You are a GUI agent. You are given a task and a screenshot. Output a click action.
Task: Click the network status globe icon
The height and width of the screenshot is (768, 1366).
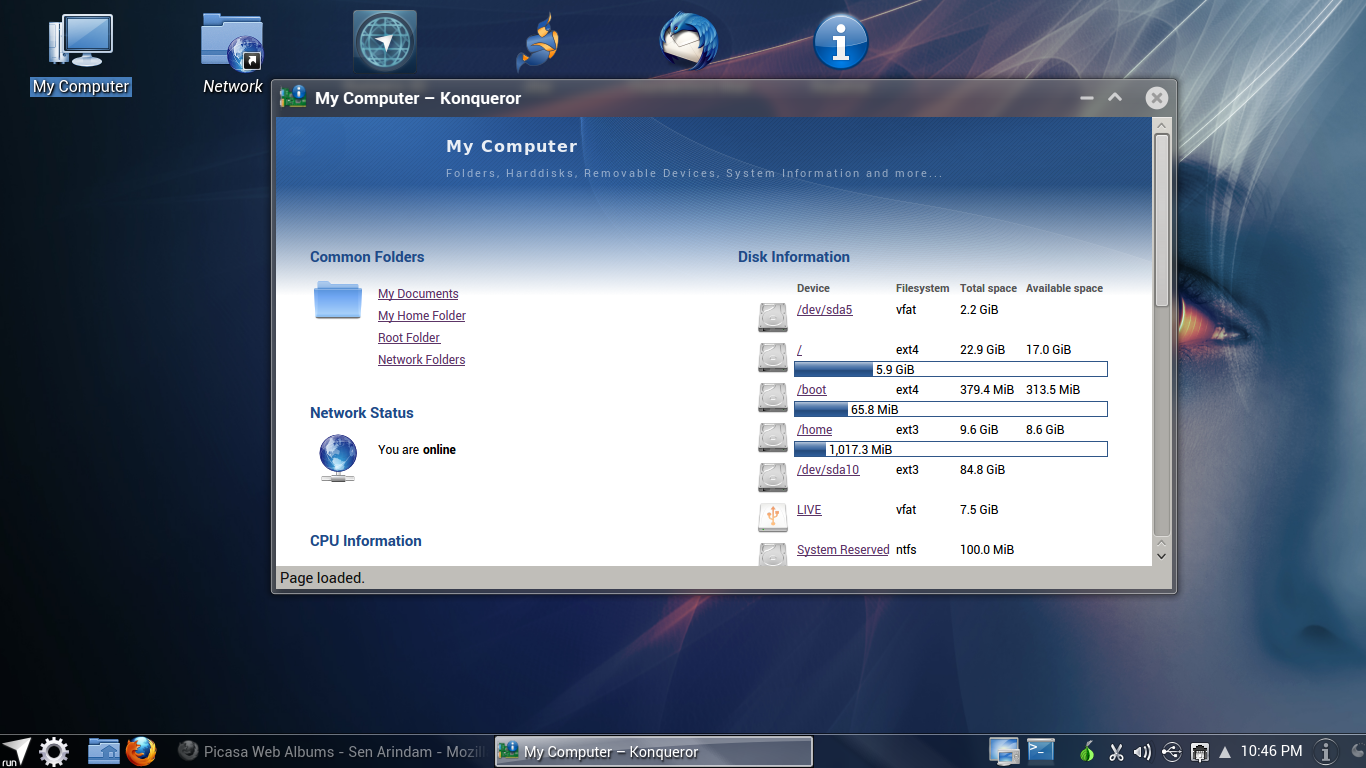(337, 455)
